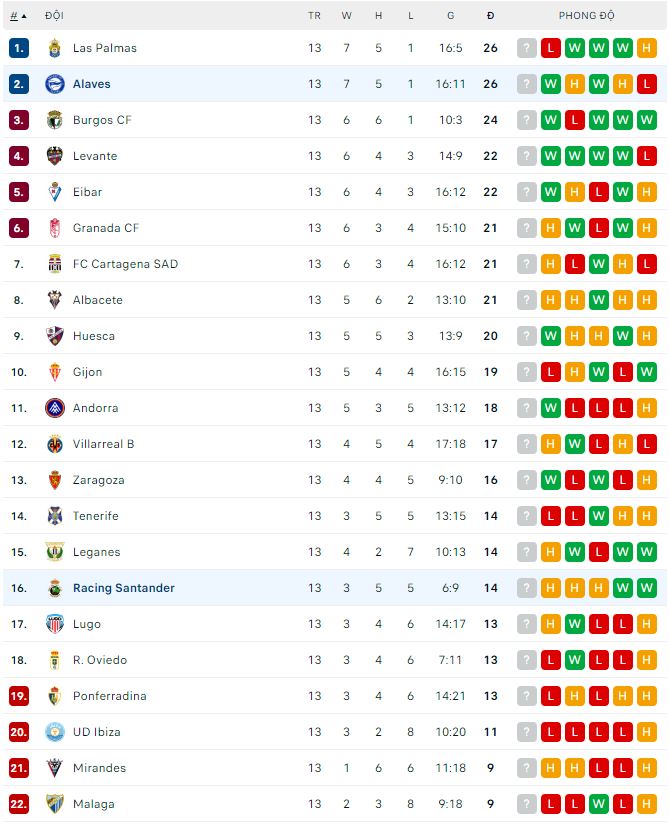The width and height of the screenshot is (669, 824).
Task: Sort standings by Đ points header
Action: [x=490, y=16]
